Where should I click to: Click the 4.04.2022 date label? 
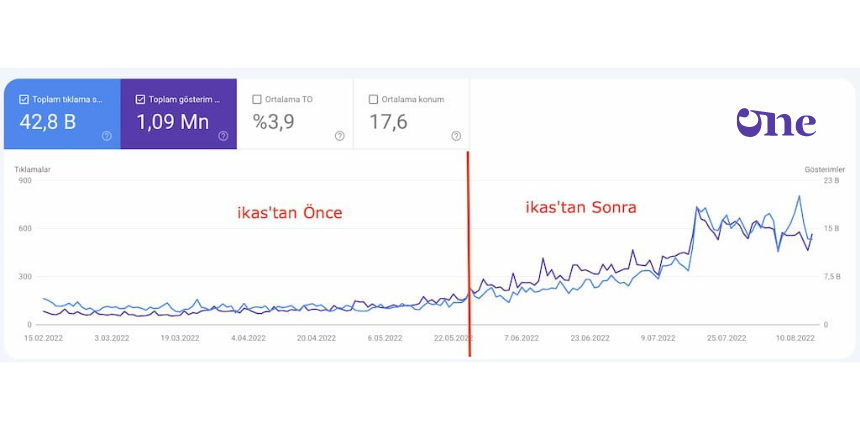248,338
